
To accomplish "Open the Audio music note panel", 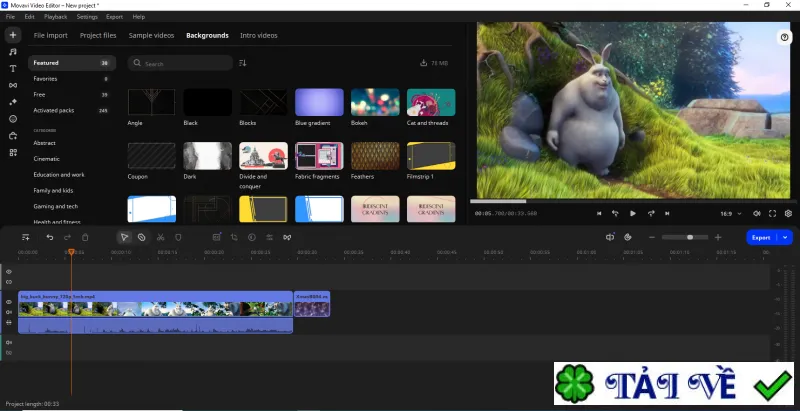I will tap(13, 52).
